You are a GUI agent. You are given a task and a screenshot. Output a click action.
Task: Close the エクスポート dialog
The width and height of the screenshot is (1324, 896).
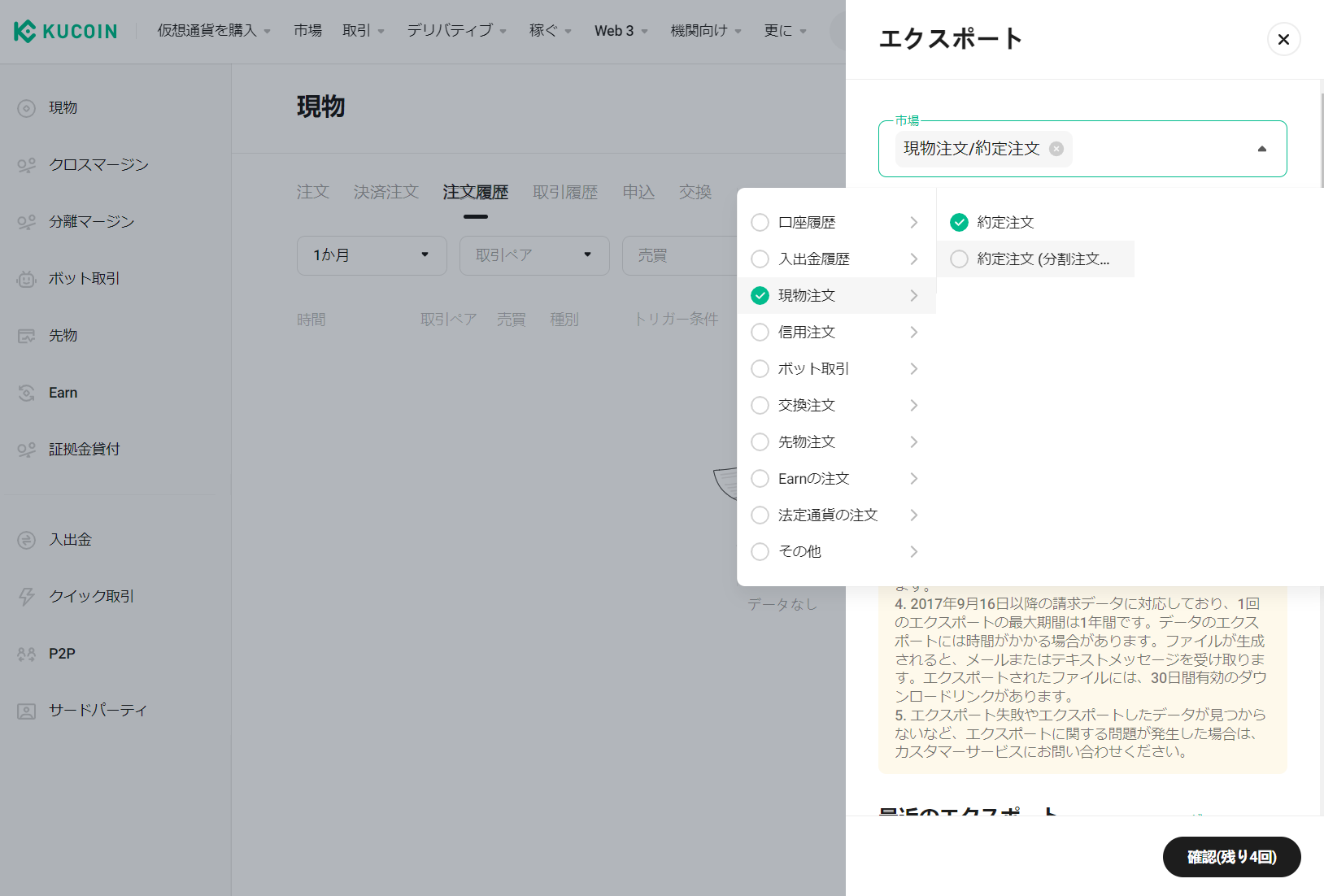pos(1283,39)
